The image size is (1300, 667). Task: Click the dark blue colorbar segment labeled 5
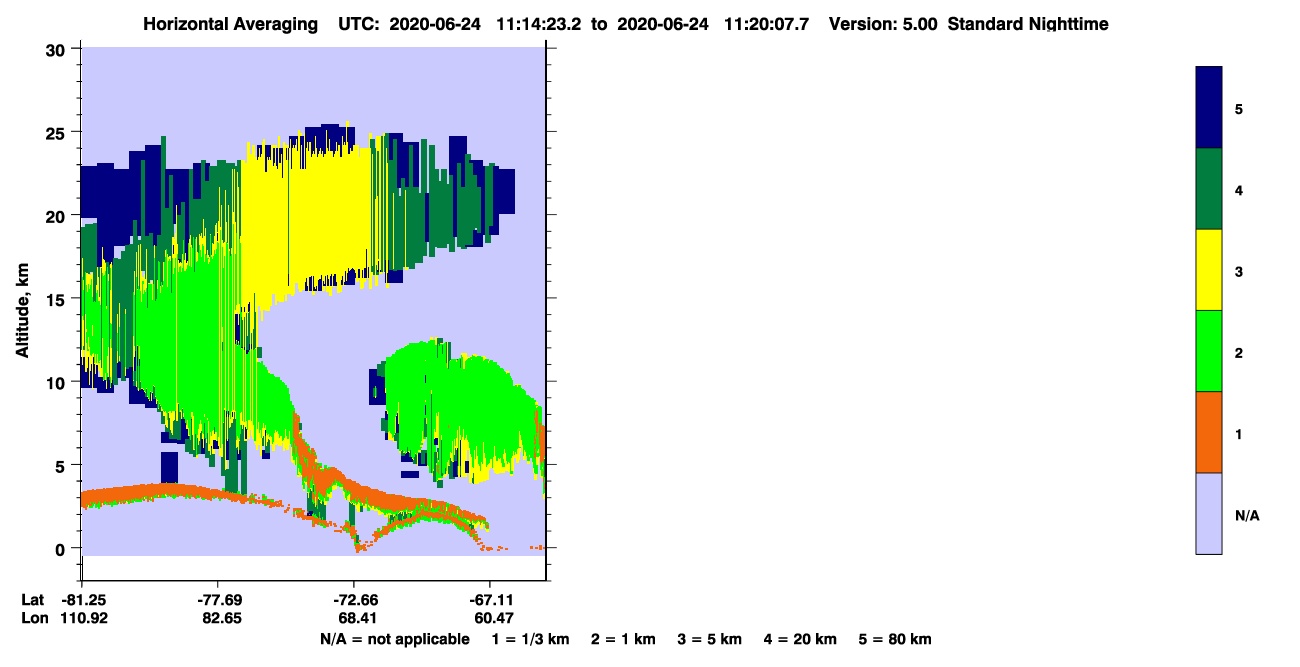point(1209,108)
